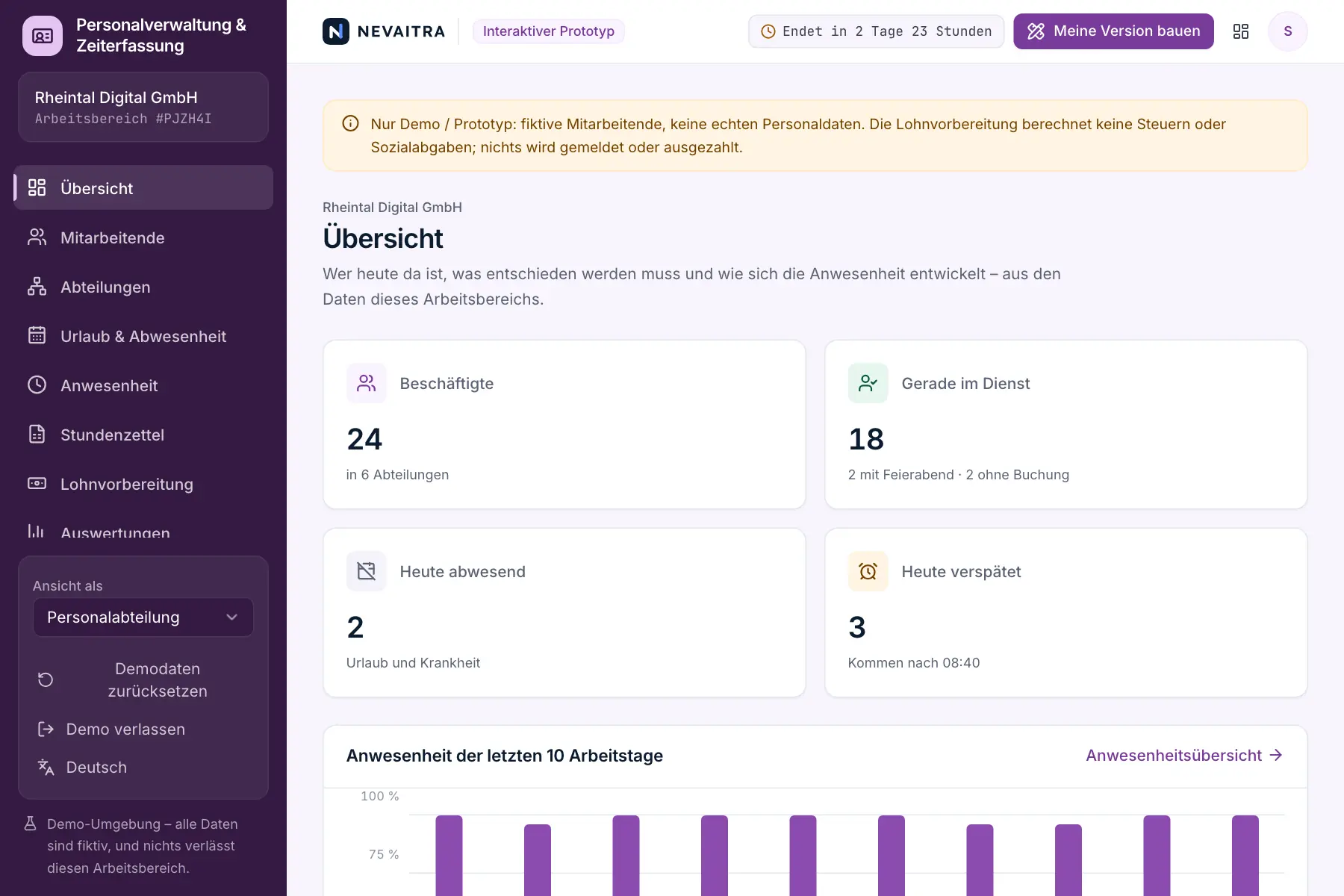Click the Gerade im Dienst user-check icon
The image size is (1344, 896).
pos(868,383)
